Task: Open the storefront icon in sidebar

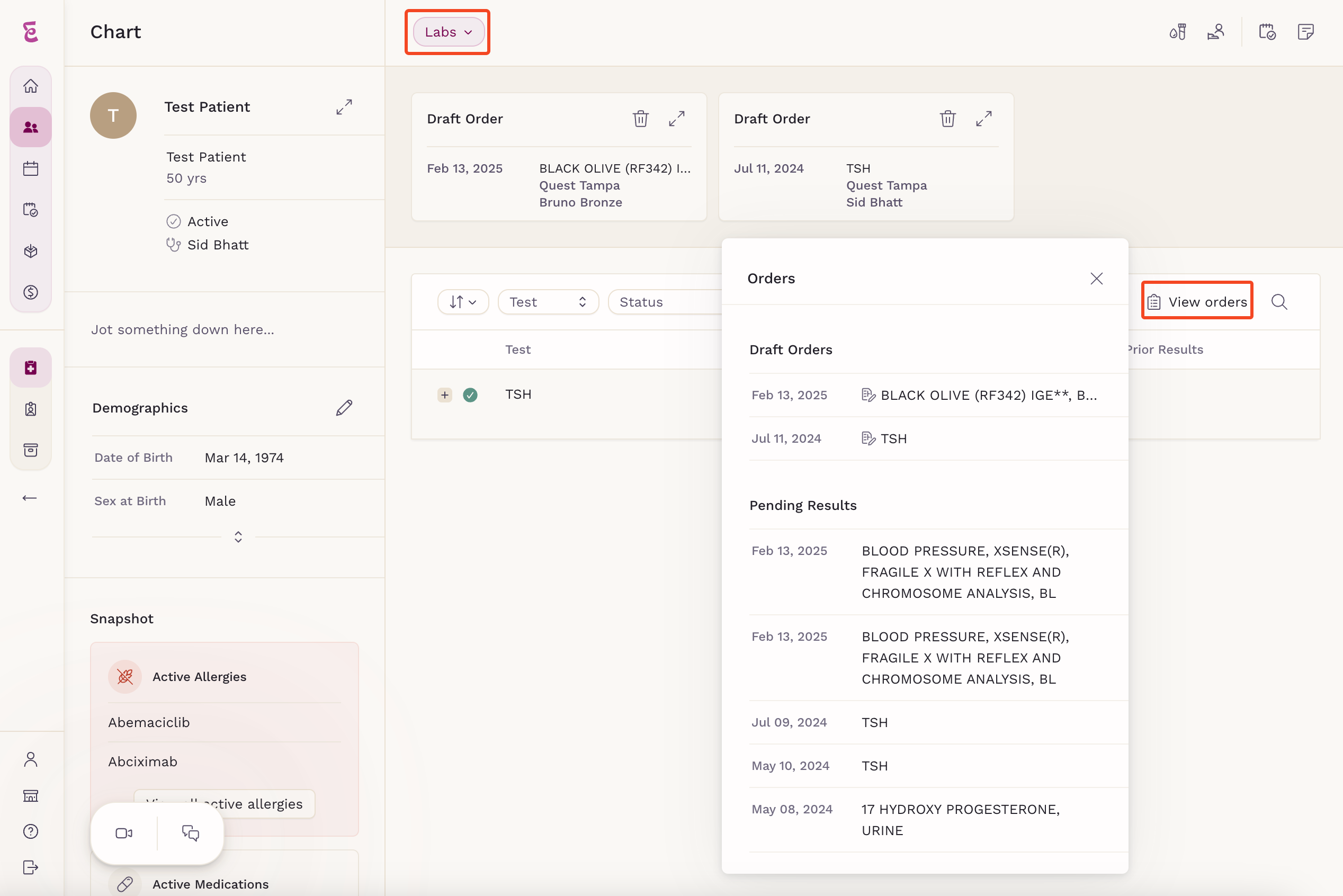Action: pos(31,795)
